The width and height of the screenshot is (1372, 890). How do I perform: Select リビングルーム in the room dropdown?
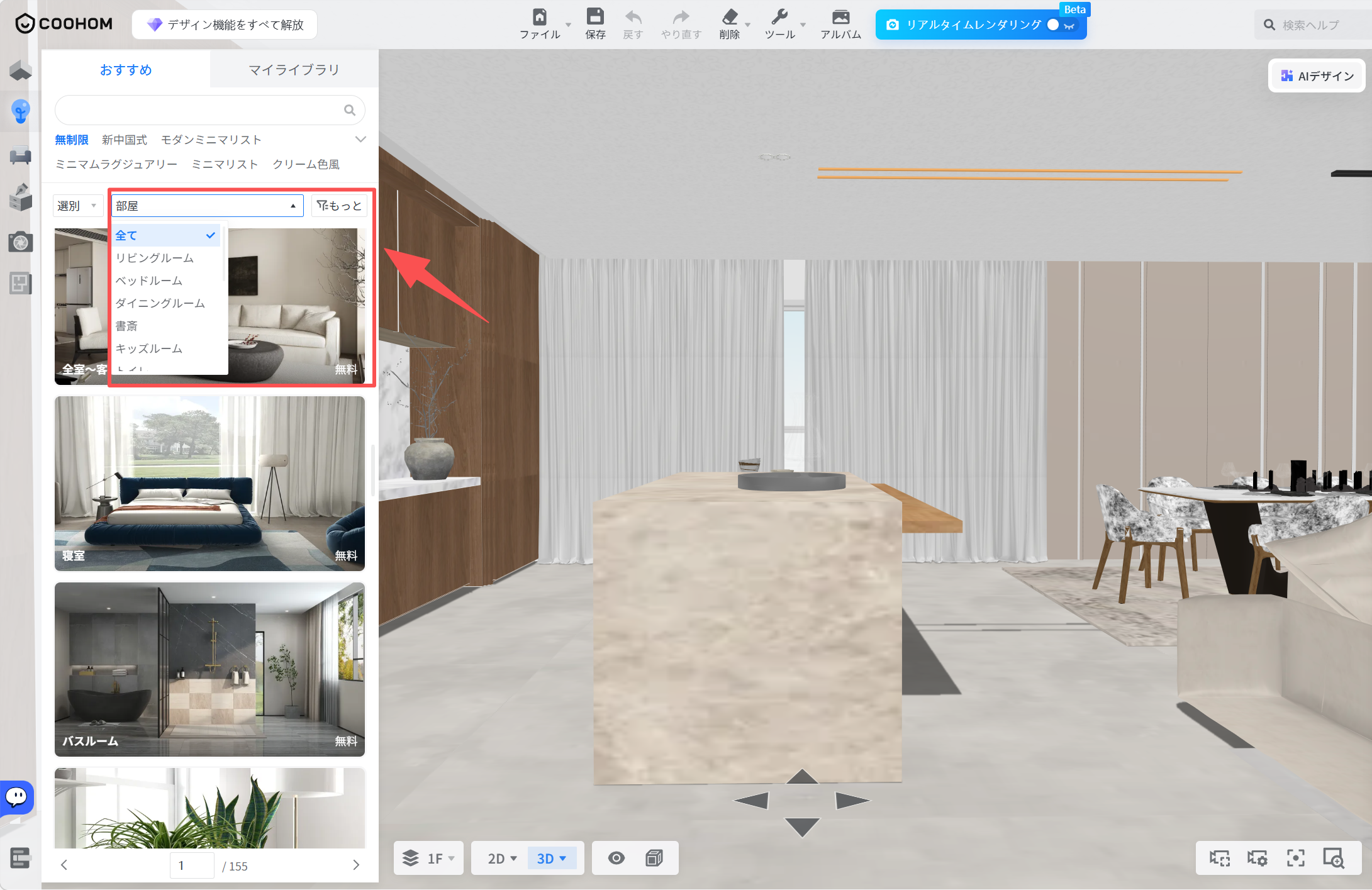point(166,258)
